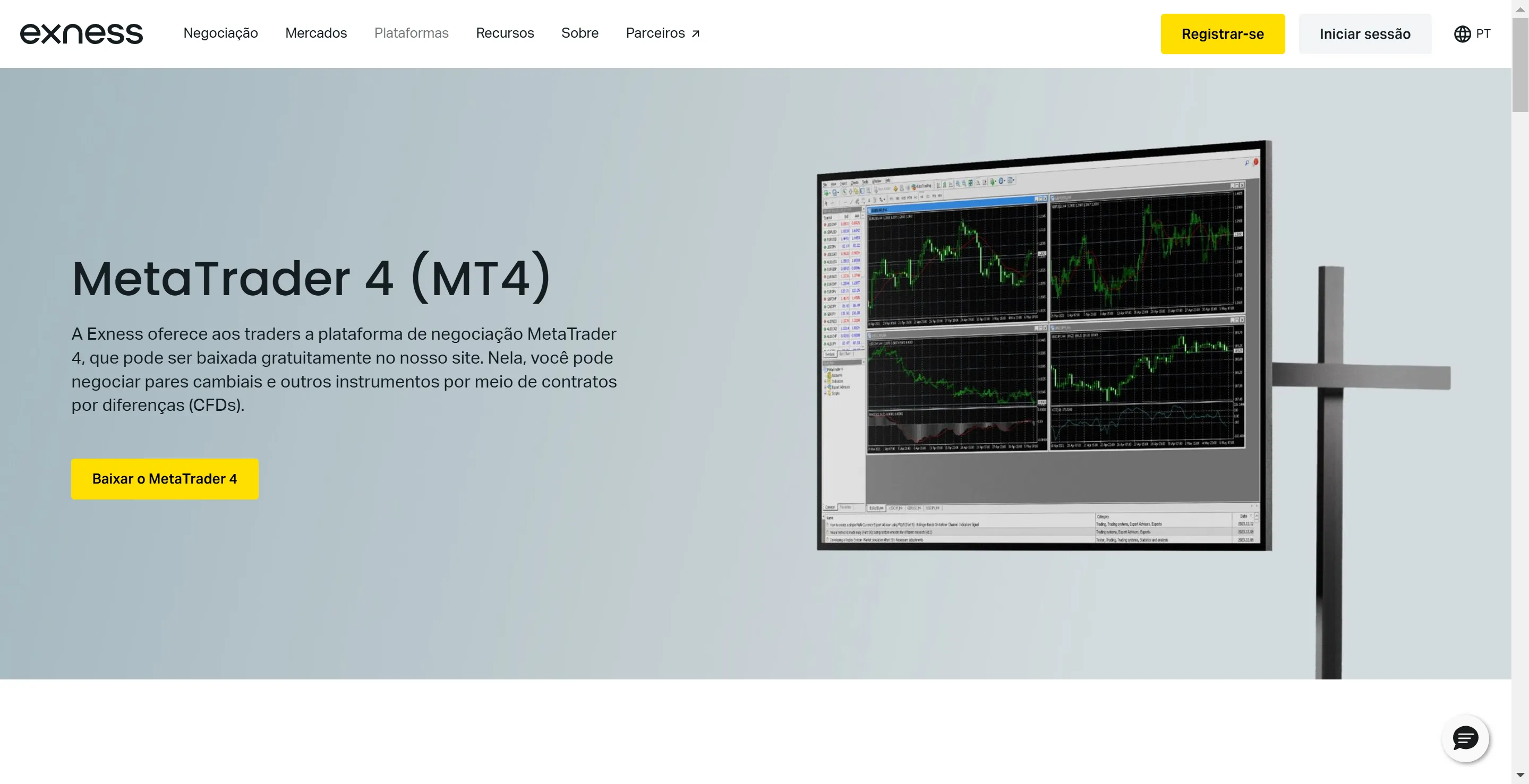Open the Plataformas menu
The width and height of the screenshot is (1529, 784).
pyautogui.click(x=412, y=33)
